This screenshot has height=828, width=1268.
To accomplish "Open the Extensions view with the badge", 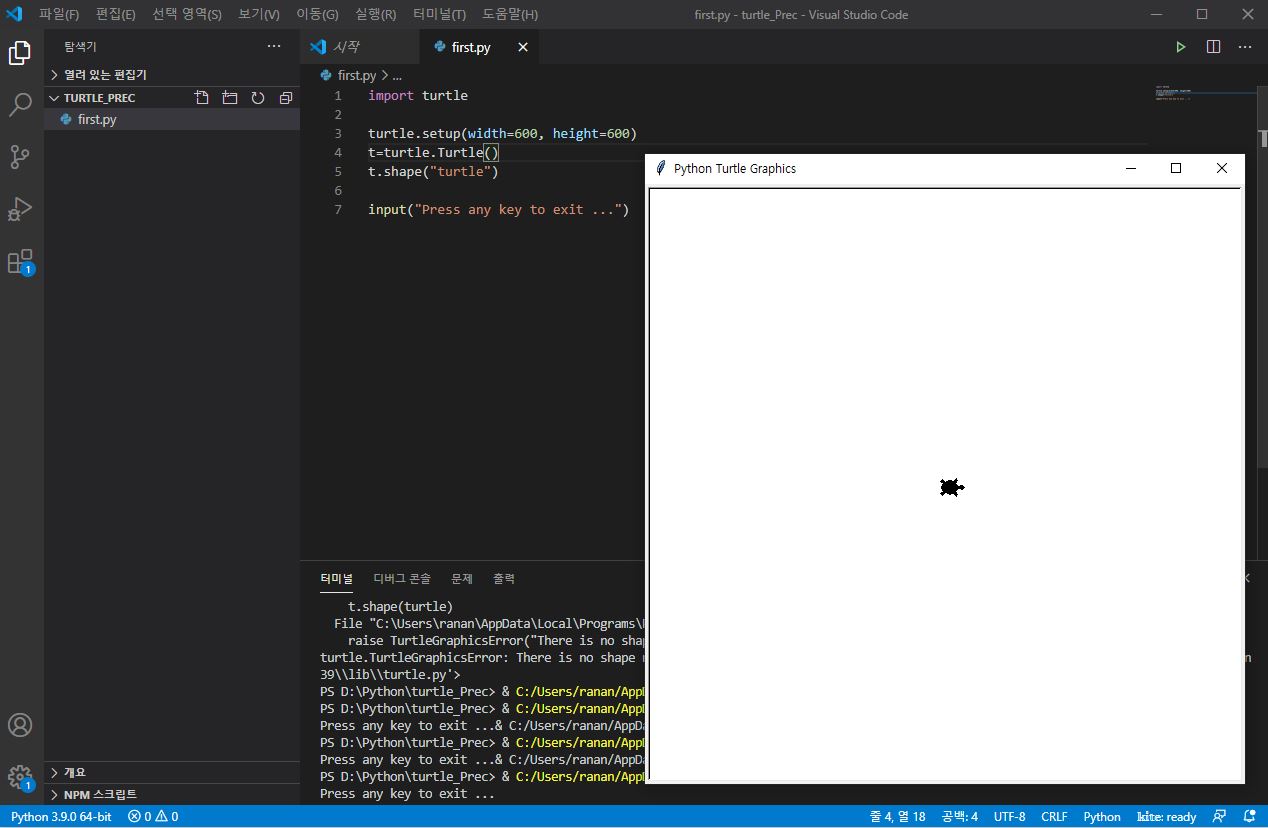I will [x=20, y=262].
